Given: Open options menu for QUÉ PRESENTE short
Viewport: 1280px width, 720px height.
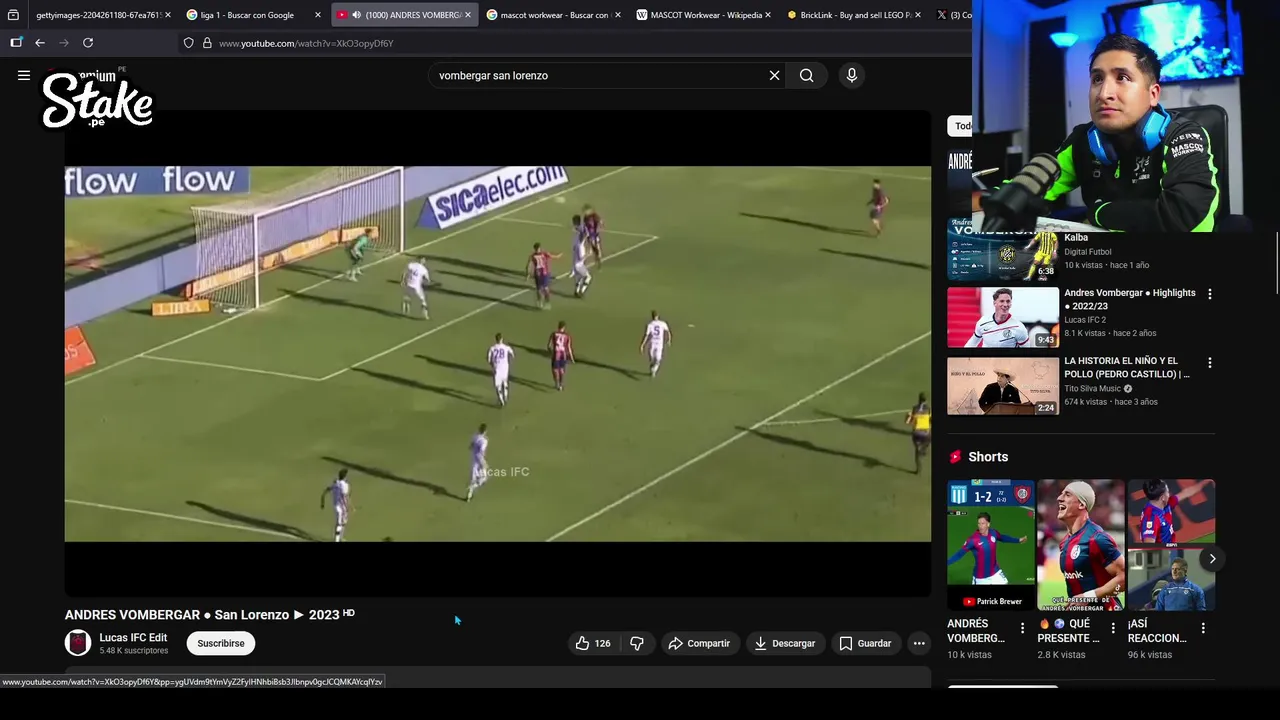Looking at the screenshot, I should point(1113,628).
